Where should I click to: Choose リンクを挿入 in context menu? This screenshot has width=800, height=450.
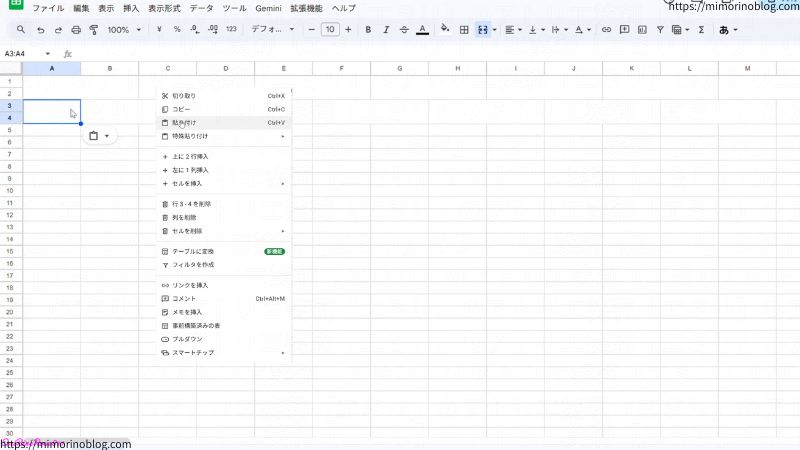(223, 285)
